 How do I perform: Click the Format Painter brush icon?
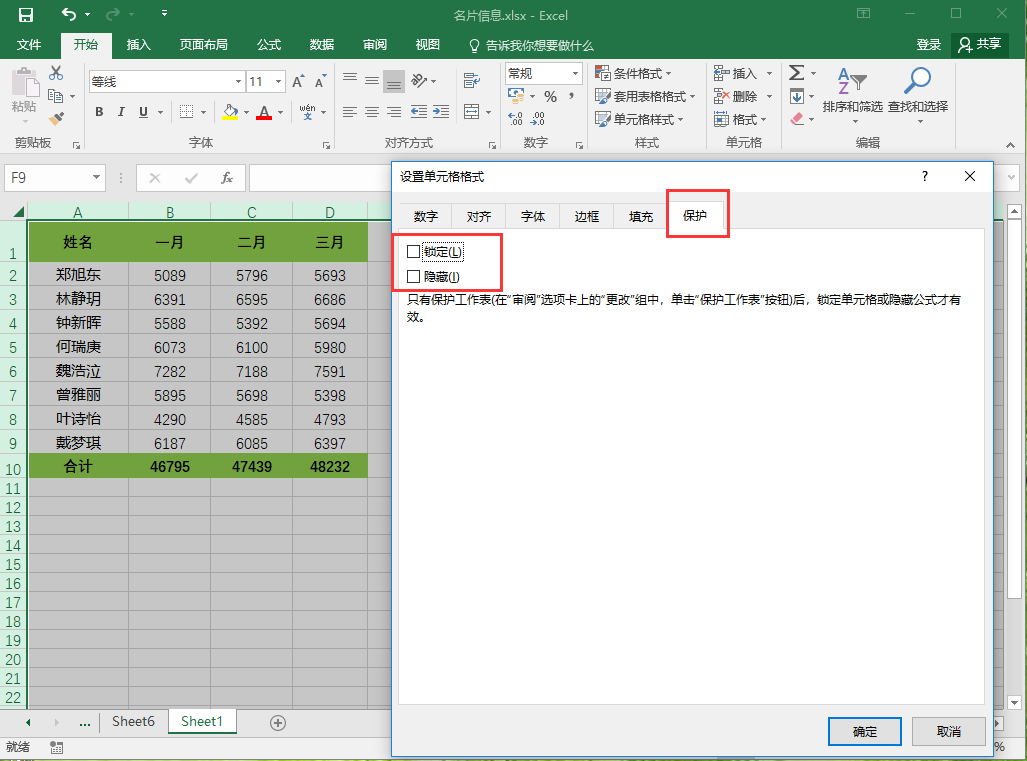coord(56,119)
